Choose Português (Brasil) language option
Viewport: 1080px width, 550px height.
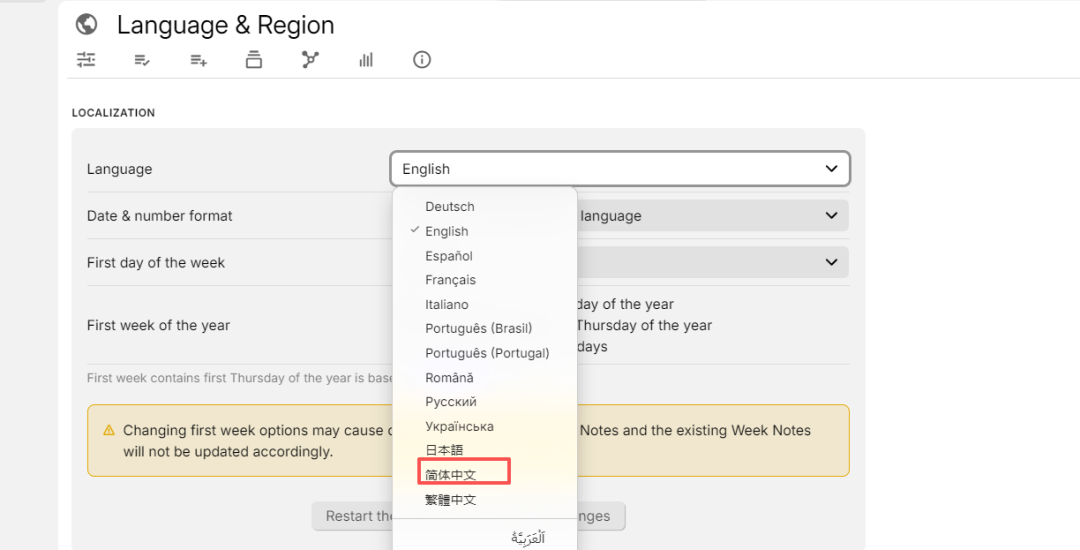point(478,328)
